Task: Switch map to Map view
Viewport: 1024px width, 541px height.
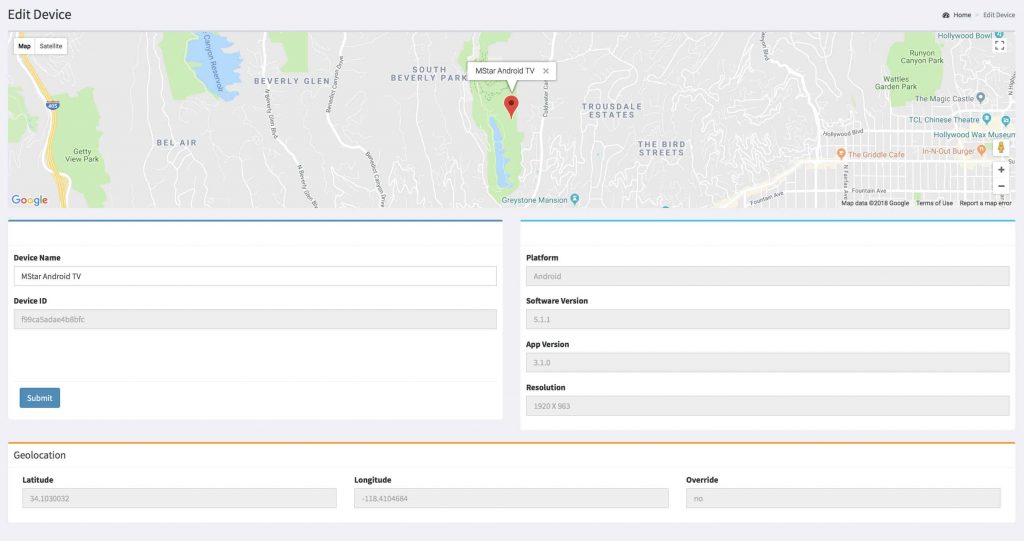Action: [x=24, y=46]
